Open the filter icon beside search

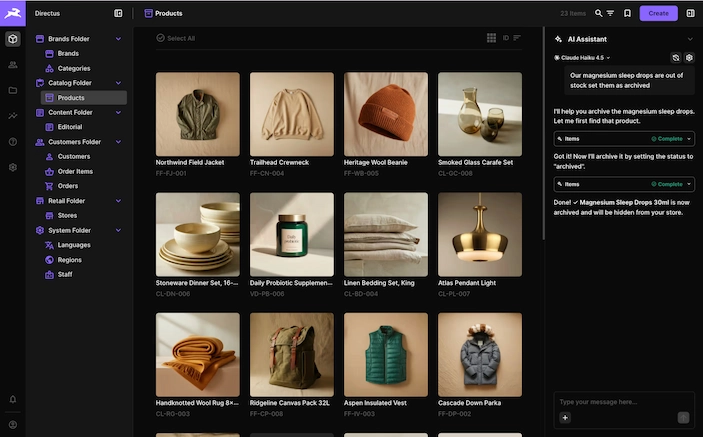[610, 13]
